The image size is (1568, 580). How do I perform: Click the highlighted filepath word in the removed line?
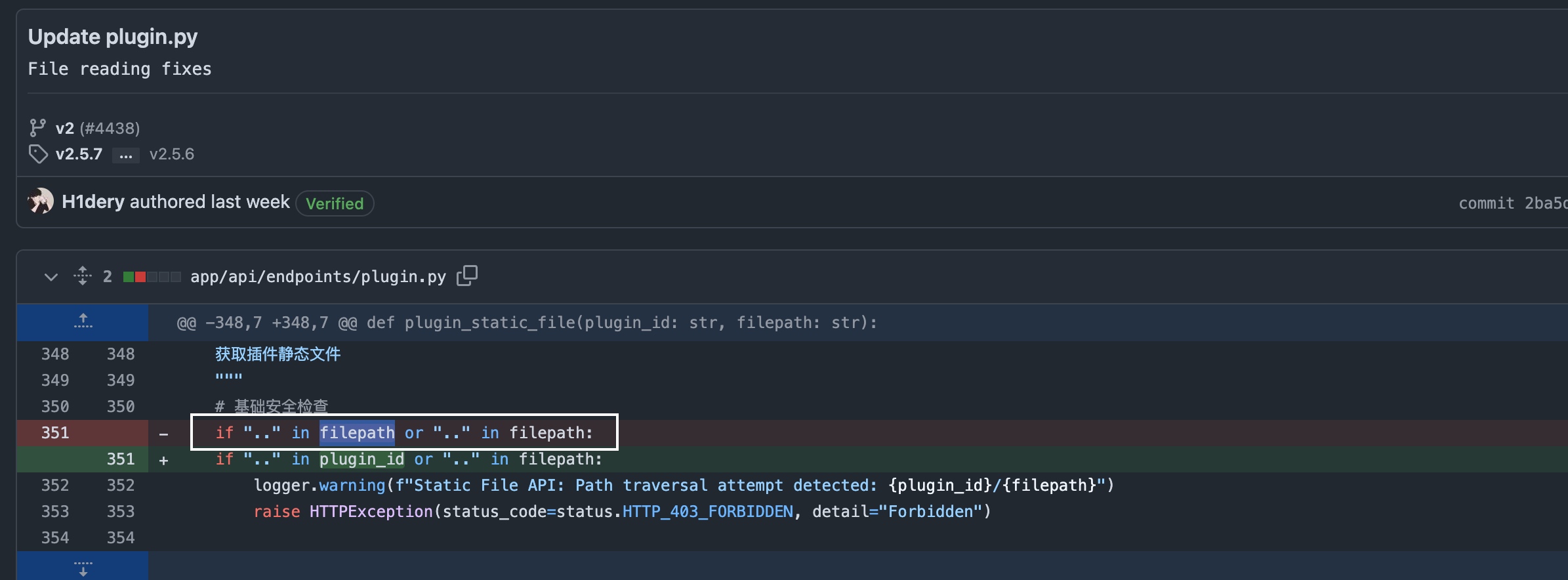(x=357, y=433)
